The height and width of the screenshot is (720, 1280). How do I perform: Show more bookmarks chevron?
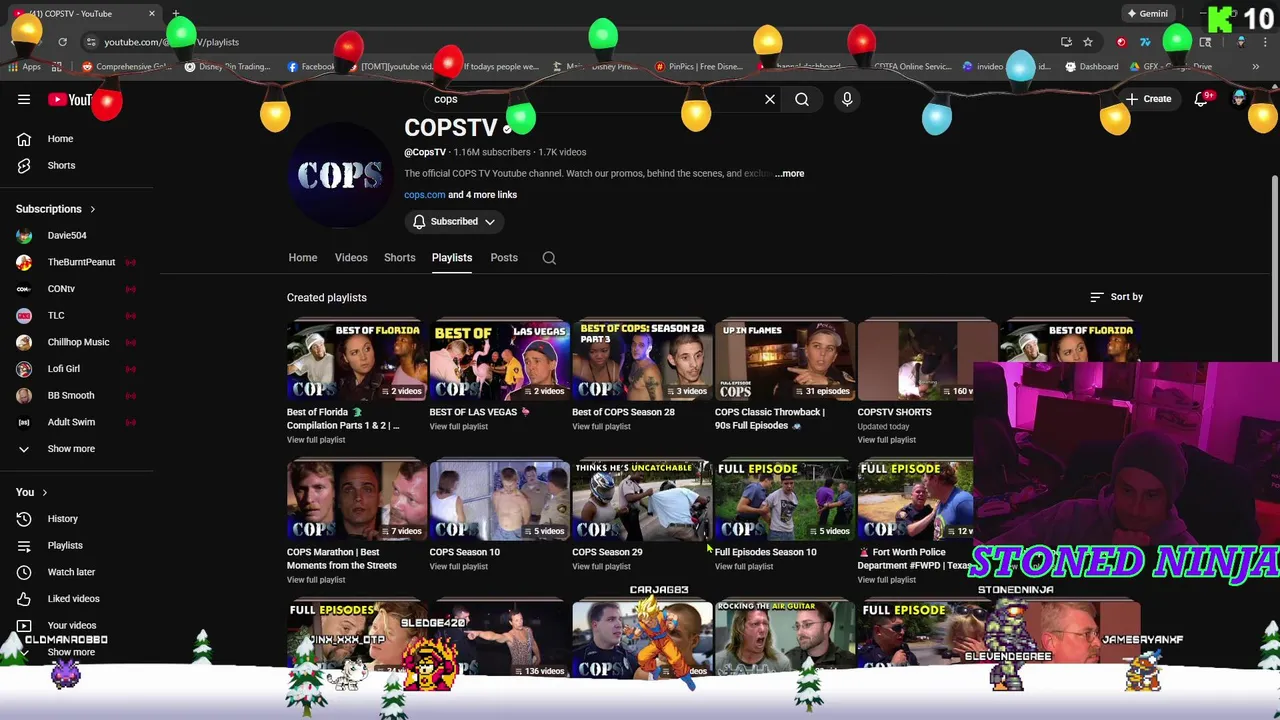tap(1255, 67)
